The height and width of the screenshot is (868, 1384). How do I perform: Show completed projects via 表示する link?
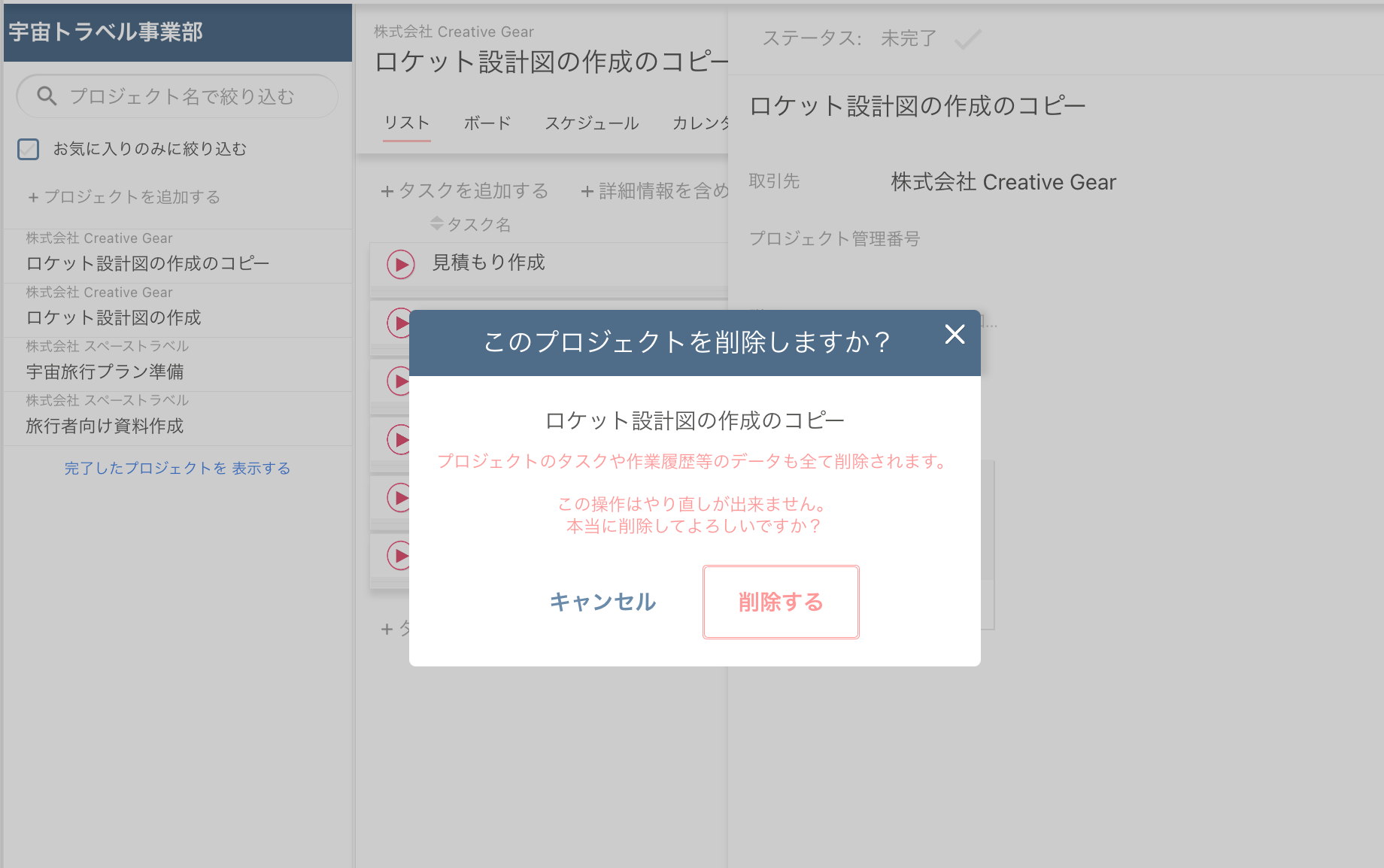(261, 467)
